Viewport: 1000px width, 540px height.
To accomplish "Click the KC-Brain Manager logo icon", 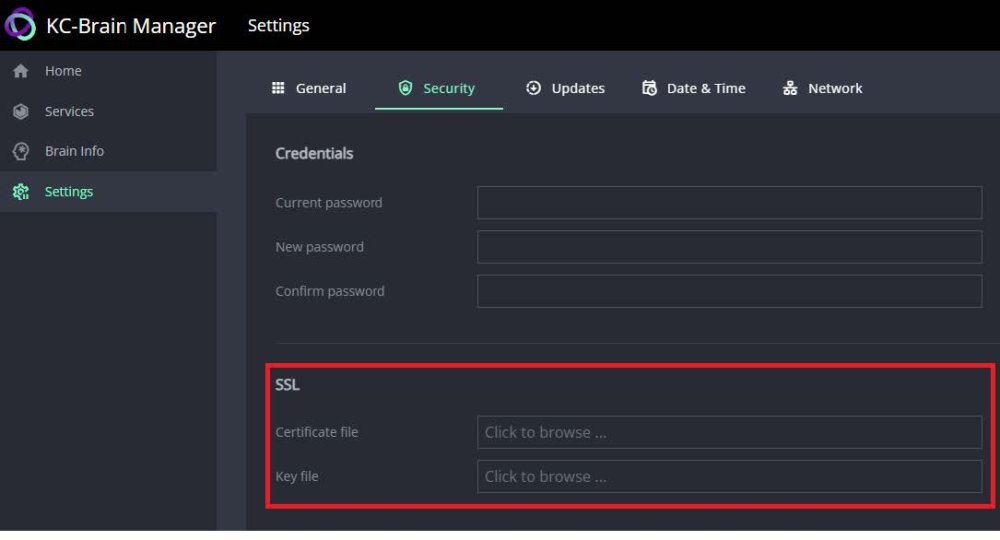I will click(x=20, y=25).
